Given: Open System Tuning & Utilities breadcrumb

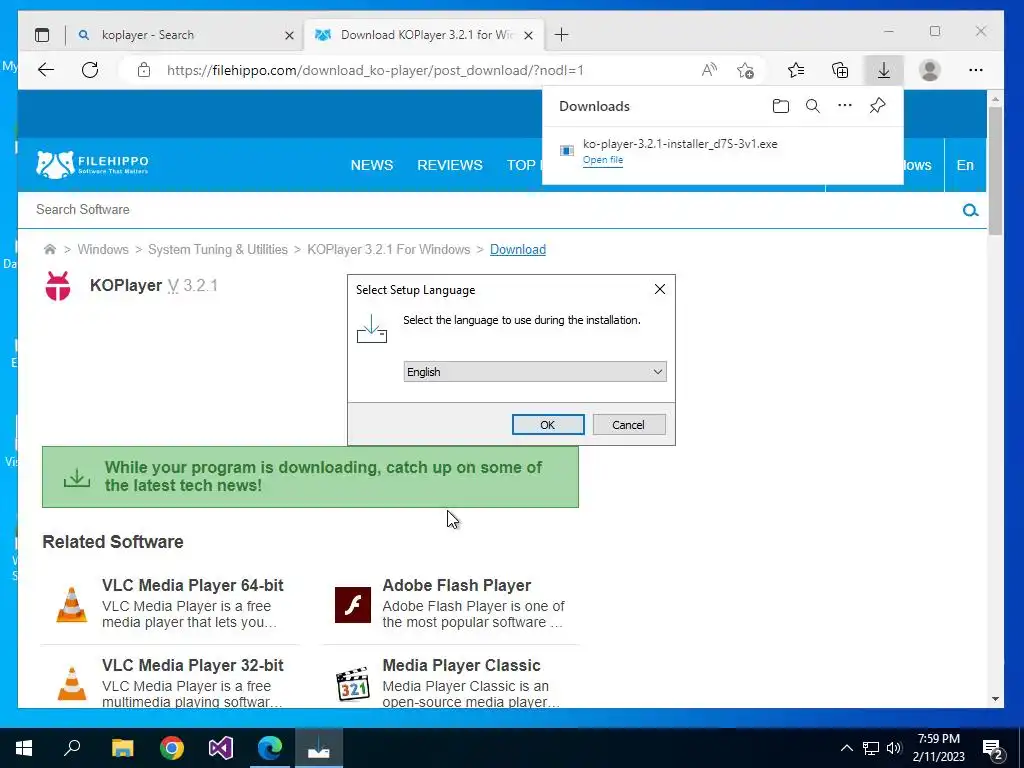Looking at the screenshot, I should (217, 249).
